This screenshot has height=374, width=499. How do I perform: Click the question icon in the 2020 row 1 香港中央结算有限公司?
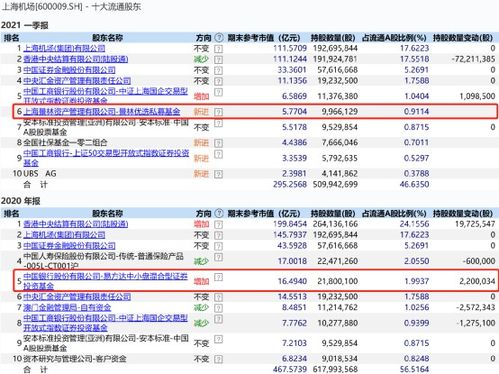218,225
